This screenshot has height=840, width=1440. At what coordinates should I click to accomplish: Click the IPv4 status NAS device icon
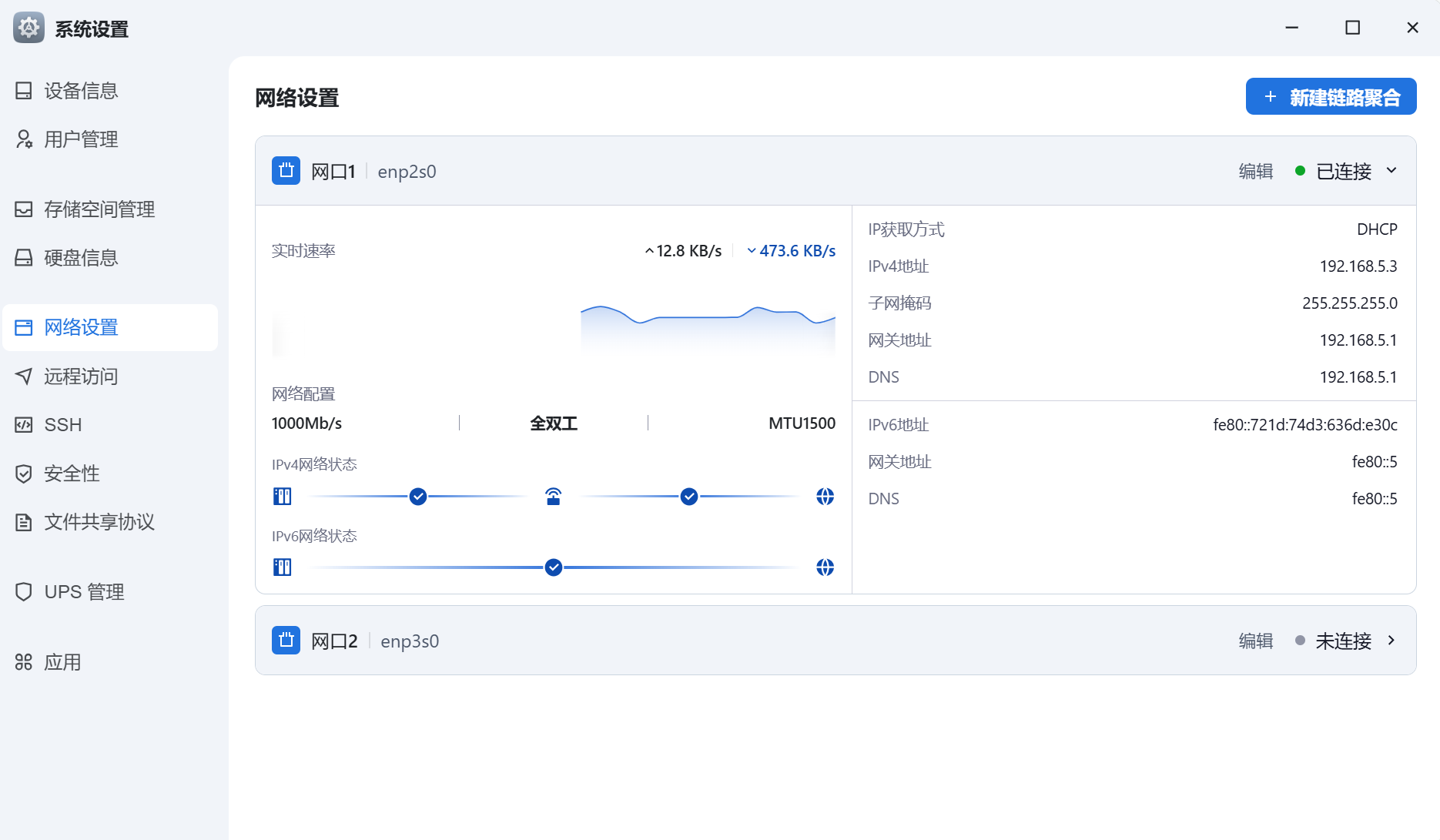[x=283, y=497]
